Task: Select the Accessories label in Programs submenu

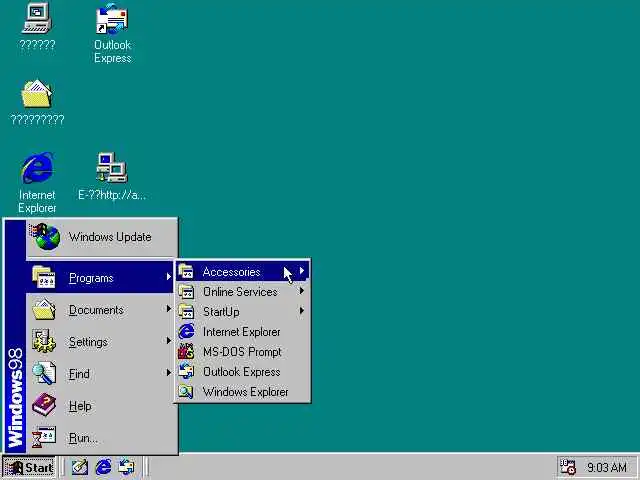Action: click(x=231, y=272)
